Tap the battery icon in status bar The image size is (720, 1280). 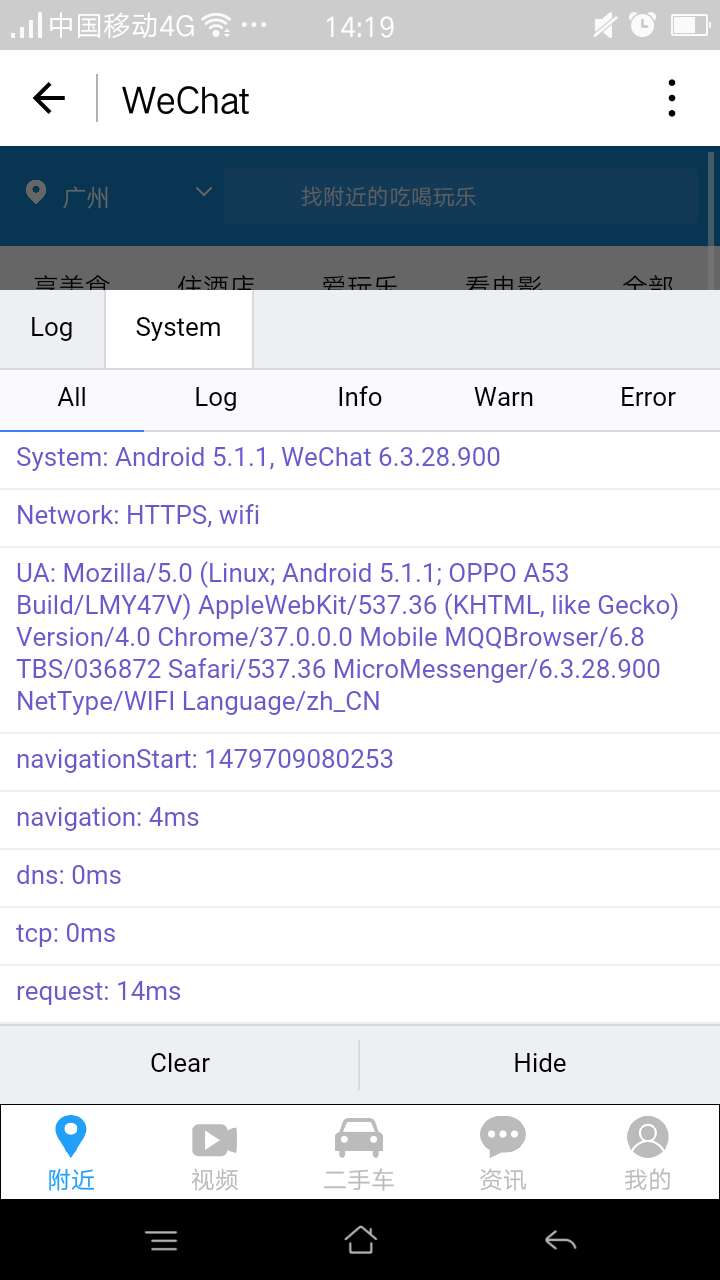pyautogui.click(x=689, y=25)
